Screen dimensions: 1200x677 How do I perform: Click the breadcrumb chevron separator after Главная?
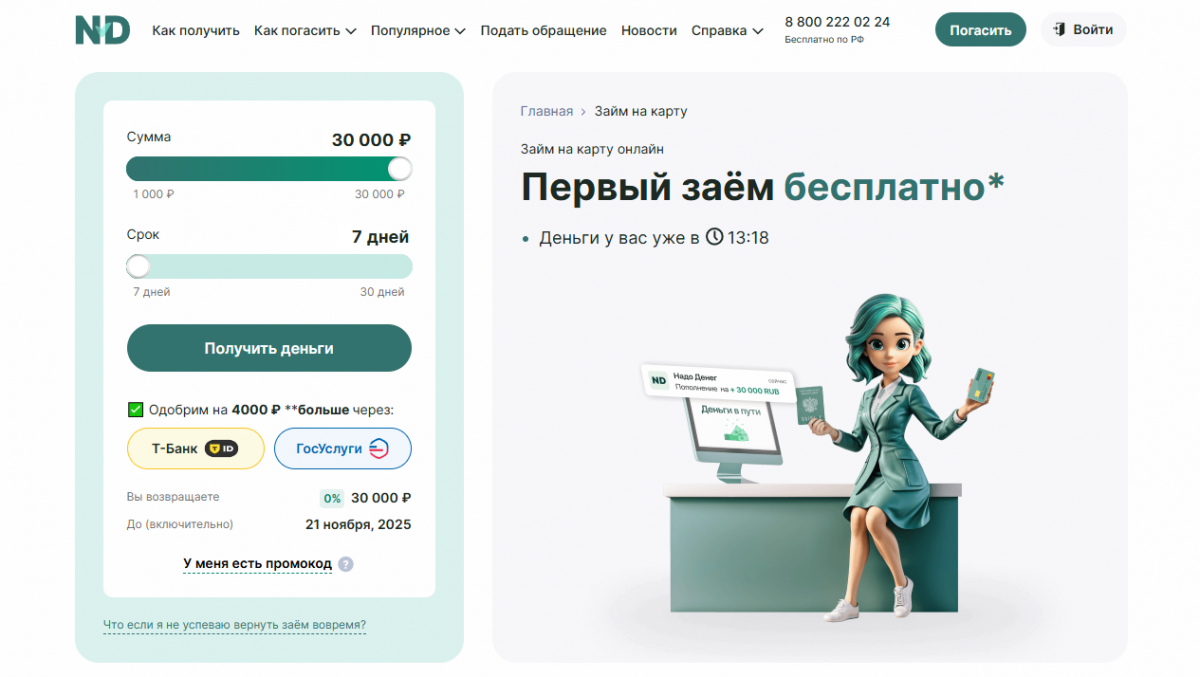584,112
